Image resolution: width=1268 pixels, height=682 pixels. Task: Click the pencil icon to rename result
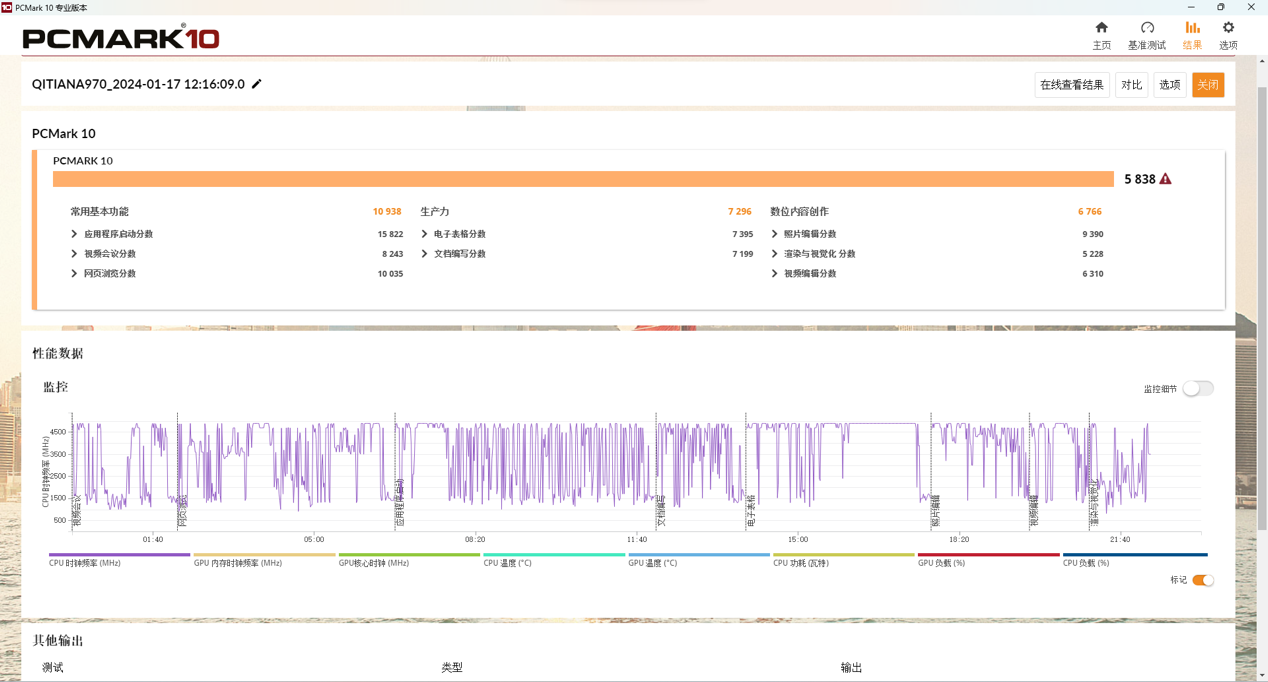point(257,84)
